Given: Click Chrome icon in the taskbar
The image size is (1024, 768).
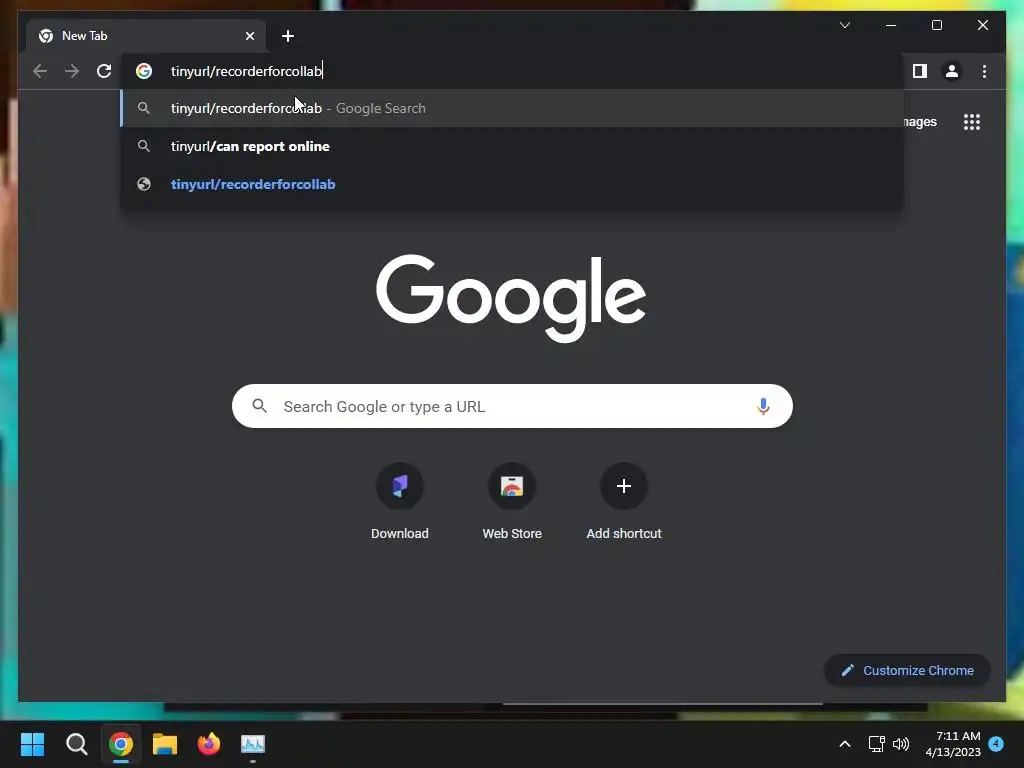Looking at the screenshot, I should pyautogui.click(x=121, y=744).
